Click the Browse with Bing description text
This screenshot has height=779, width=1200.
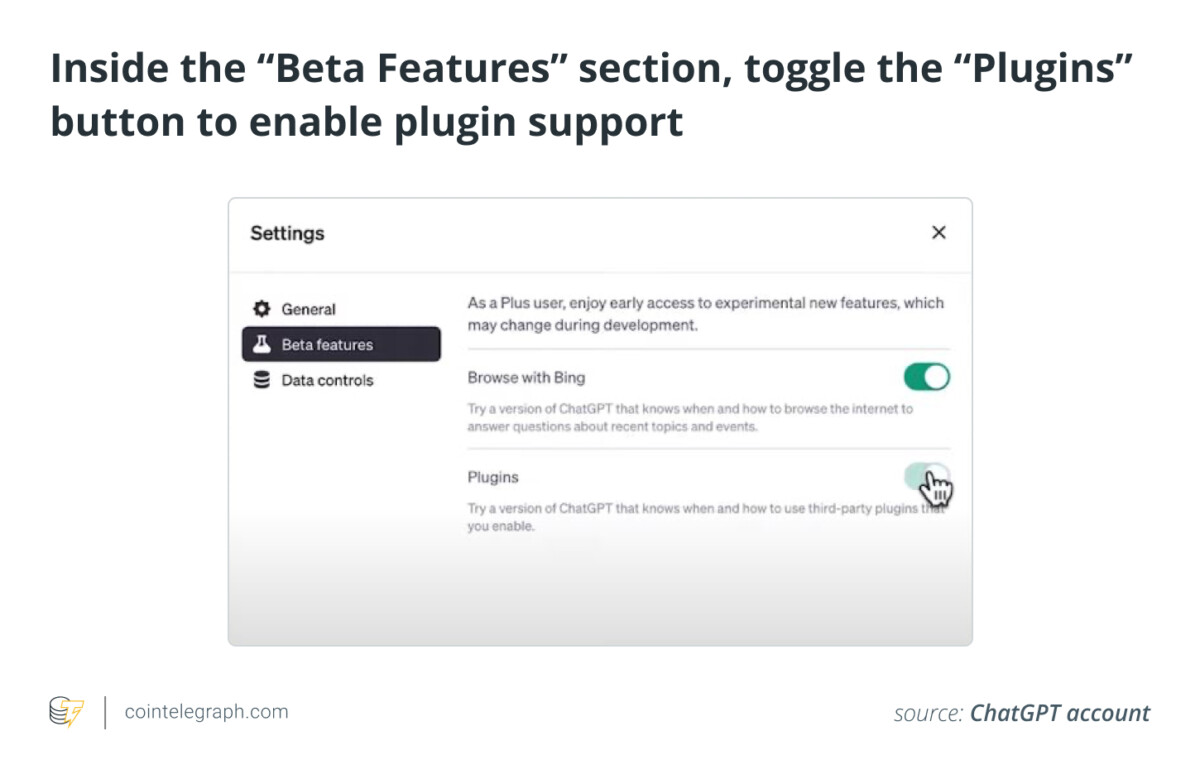[x=690, y=418]
